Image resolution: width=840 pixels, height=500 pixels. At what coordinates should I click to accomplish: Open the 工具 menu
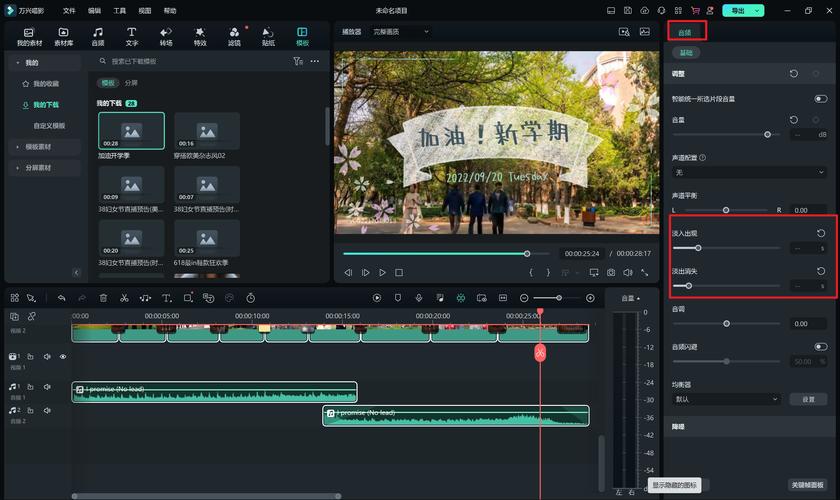[120, 10]
